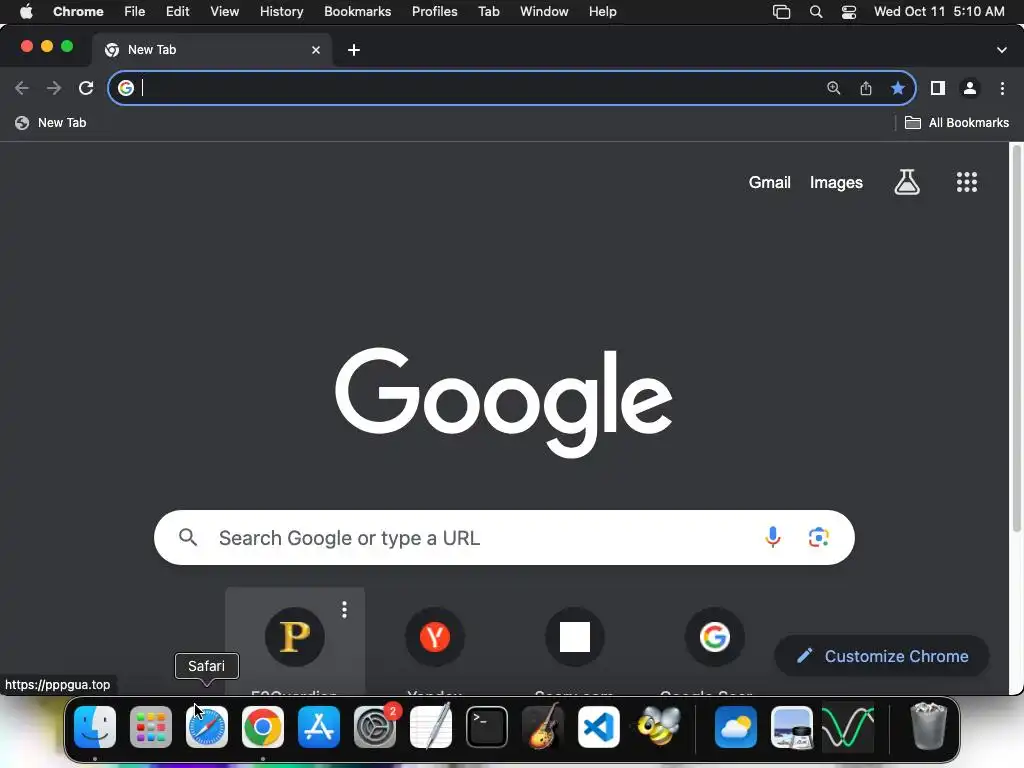Go forward using the forward arrow
The width and height of the screenshot is (1024, 768).
click(54, 88)
